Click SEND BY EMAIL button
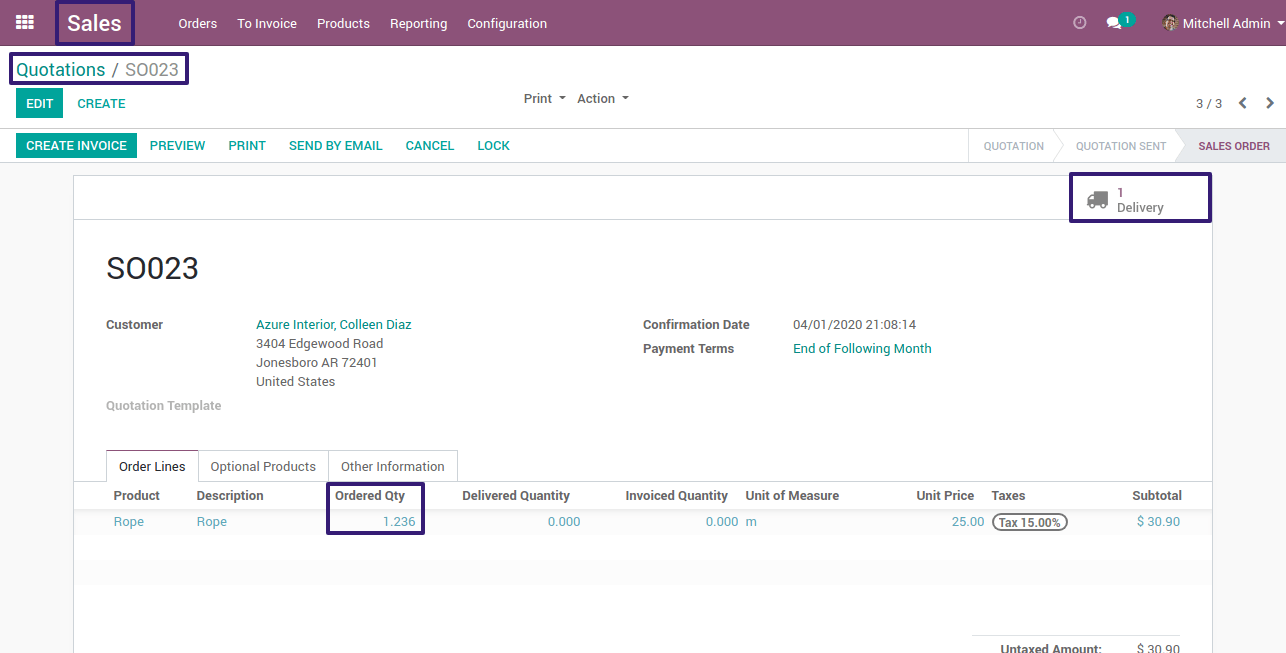 point(336,146)
